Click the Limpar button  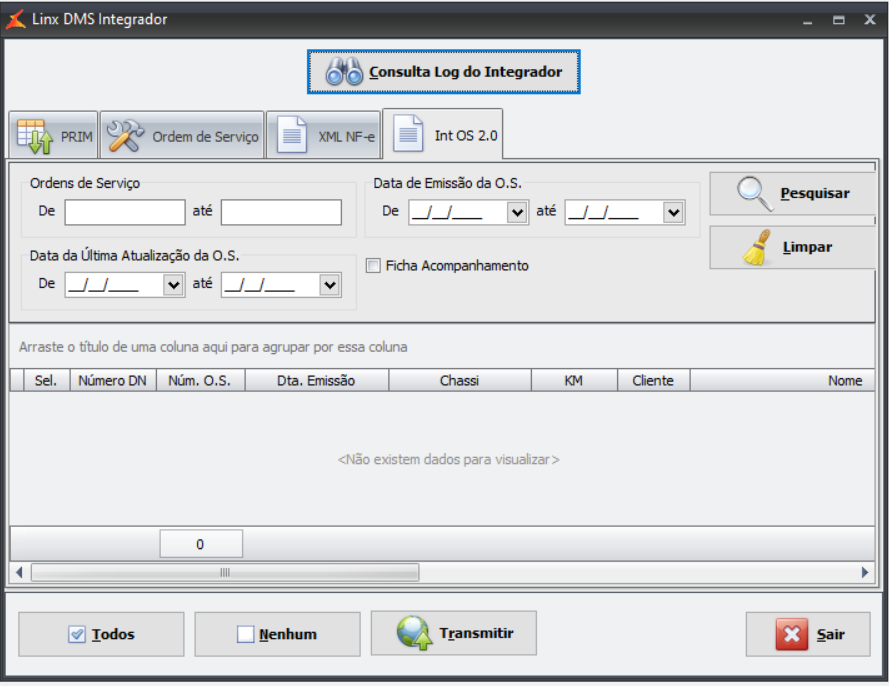pos(792,247)
